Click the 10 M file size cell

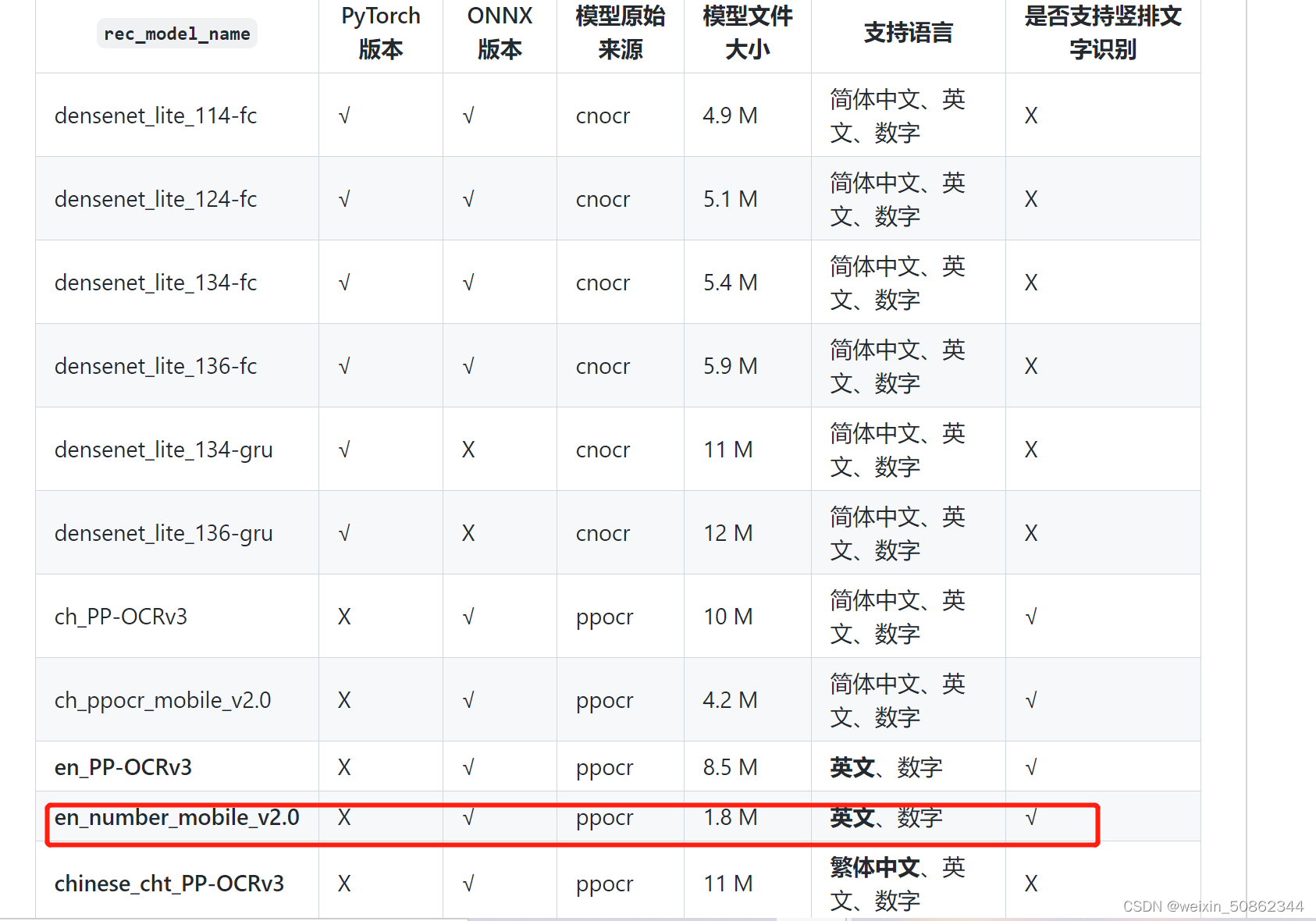[x=727, y=617]
